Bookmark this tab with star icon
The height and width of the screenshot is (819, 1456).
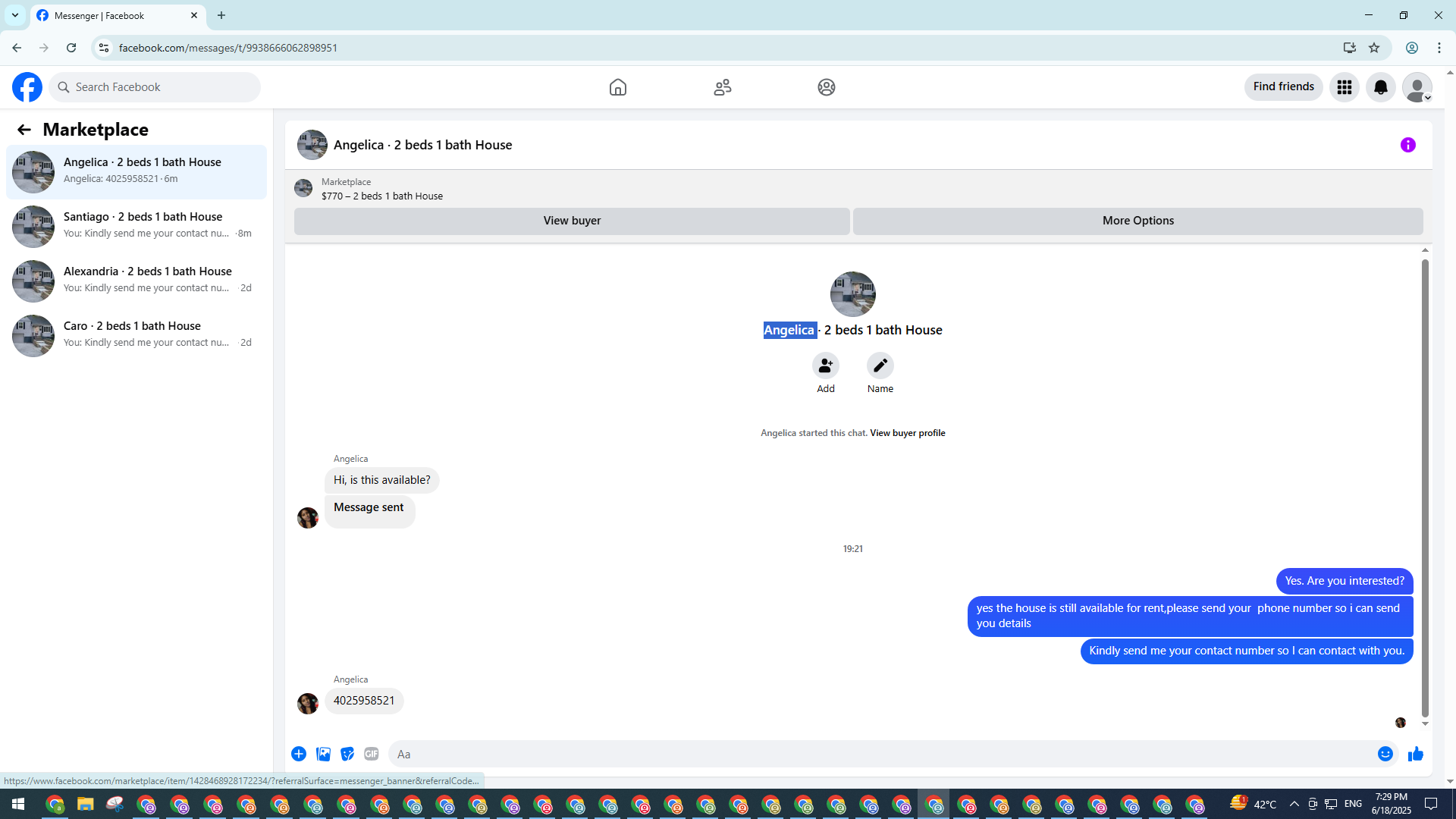tap(1374, 48)
